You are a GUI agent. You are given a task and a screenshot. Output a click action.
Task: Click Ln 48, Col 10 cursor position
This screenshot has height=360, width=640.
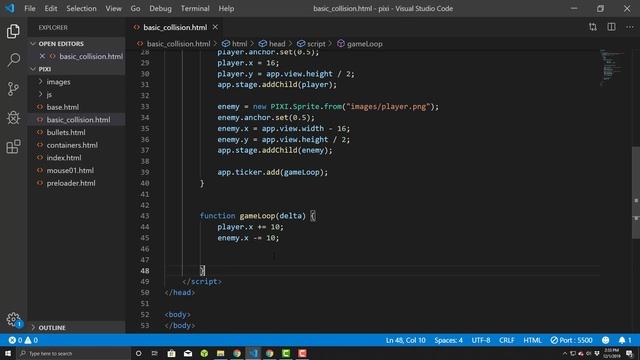click(x=405, y=340)
